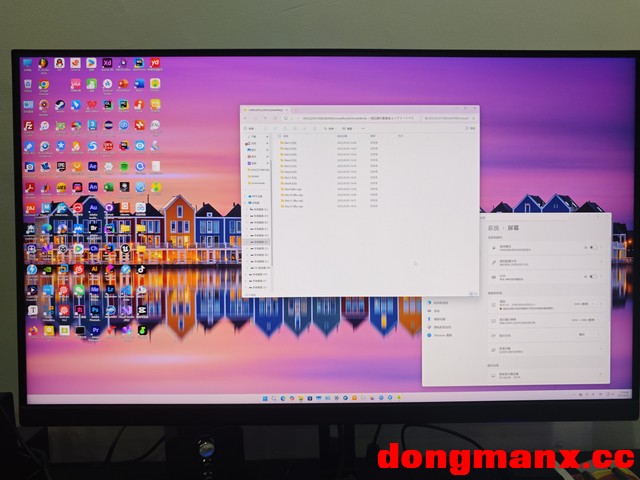Open the Display resolution dropdown
Image resolution: width=640 pixels, height=480 pixels.
tap(583, 321)
